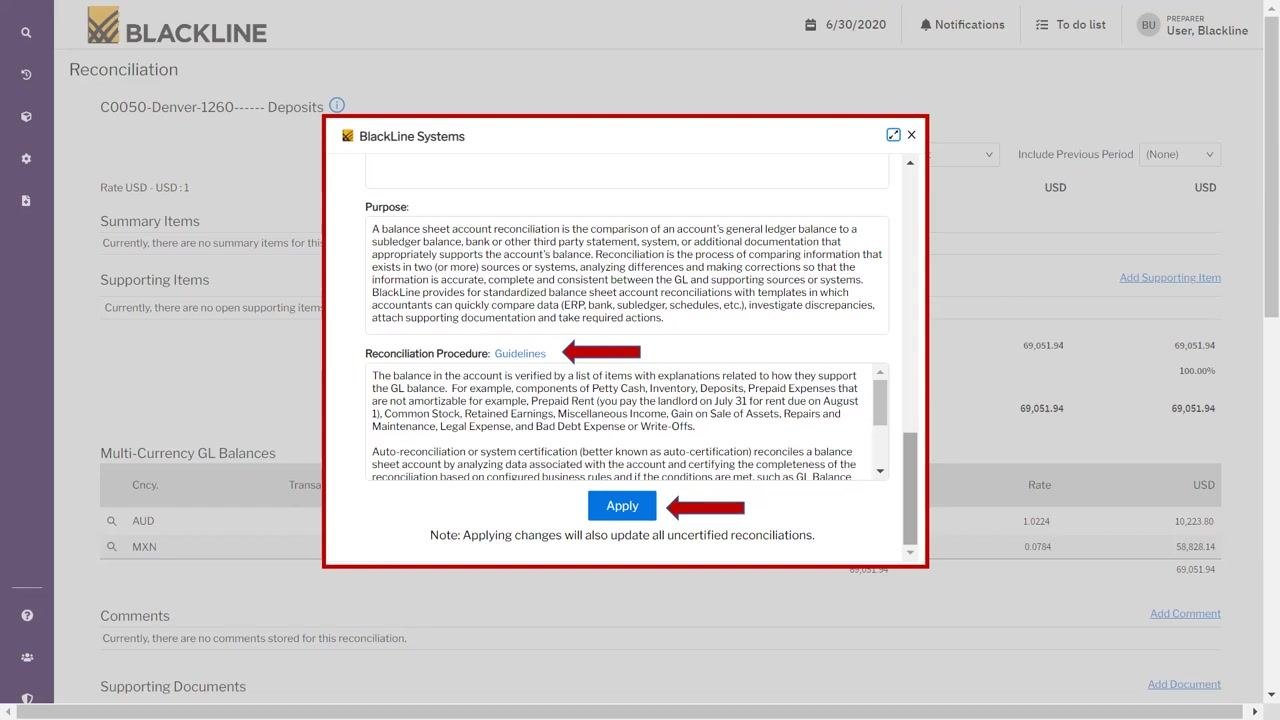The height and width of the screenshot is (720, 1280).
Task: Click the Cncy. column header
Action: pyautogui.click(x=145, y=485)
